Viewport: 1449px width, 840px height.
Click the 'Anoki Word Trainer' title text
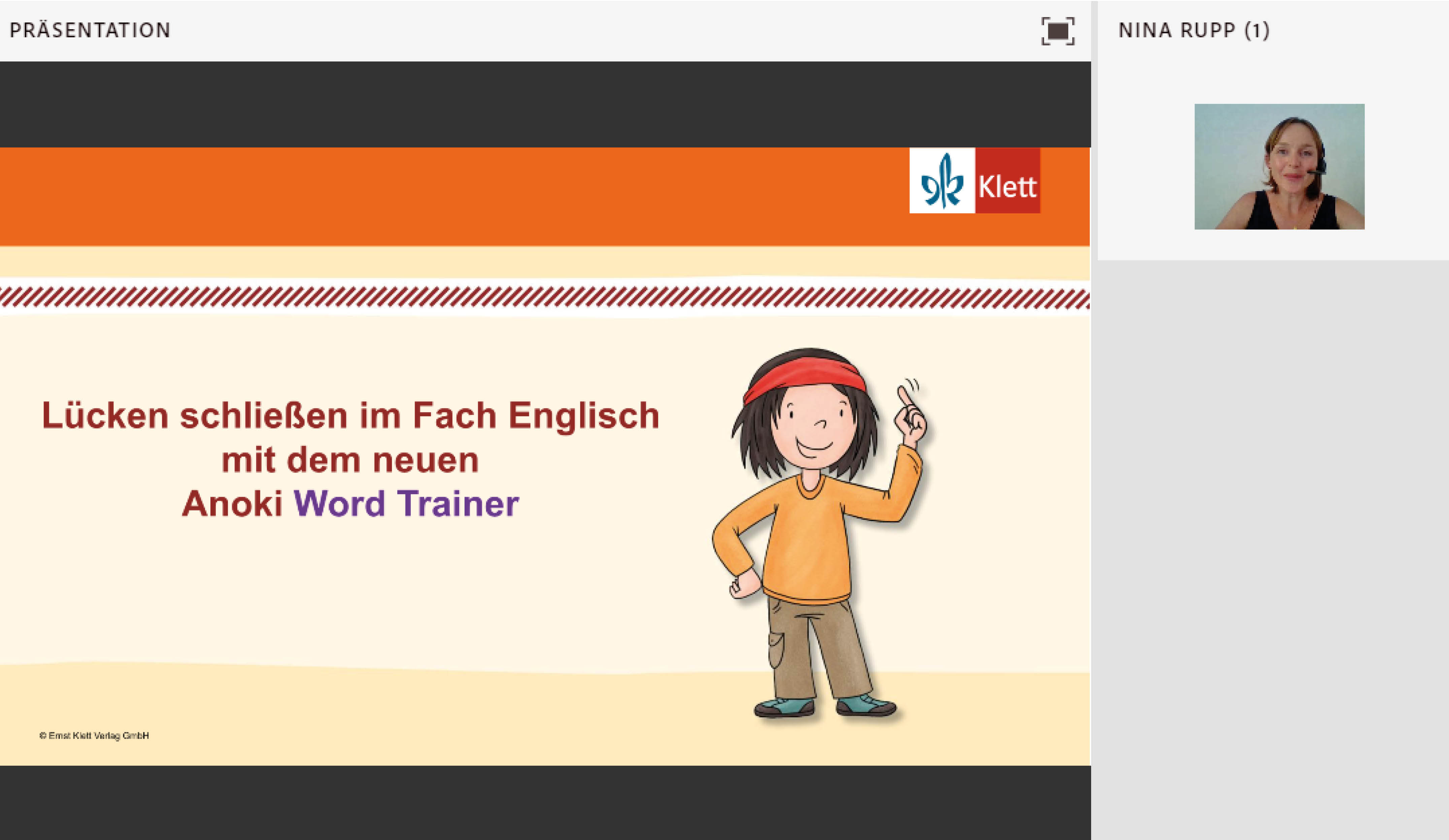[x=351, y=504]
